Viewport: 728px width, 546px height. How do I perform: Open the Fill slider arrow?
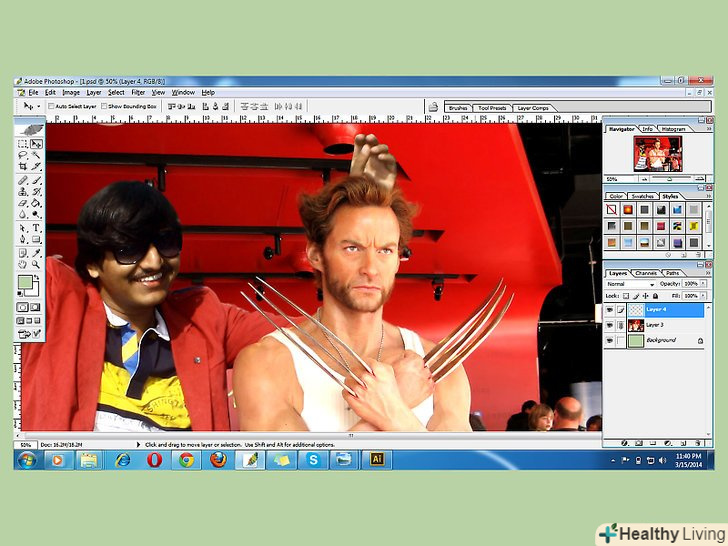703,296
